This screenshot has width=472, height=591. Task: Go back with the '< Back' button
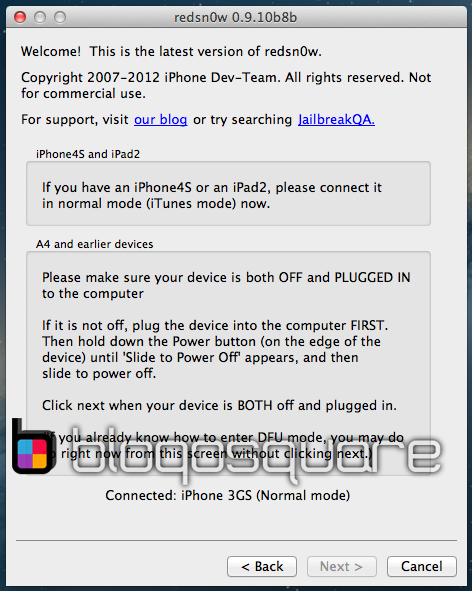[262, 566]
